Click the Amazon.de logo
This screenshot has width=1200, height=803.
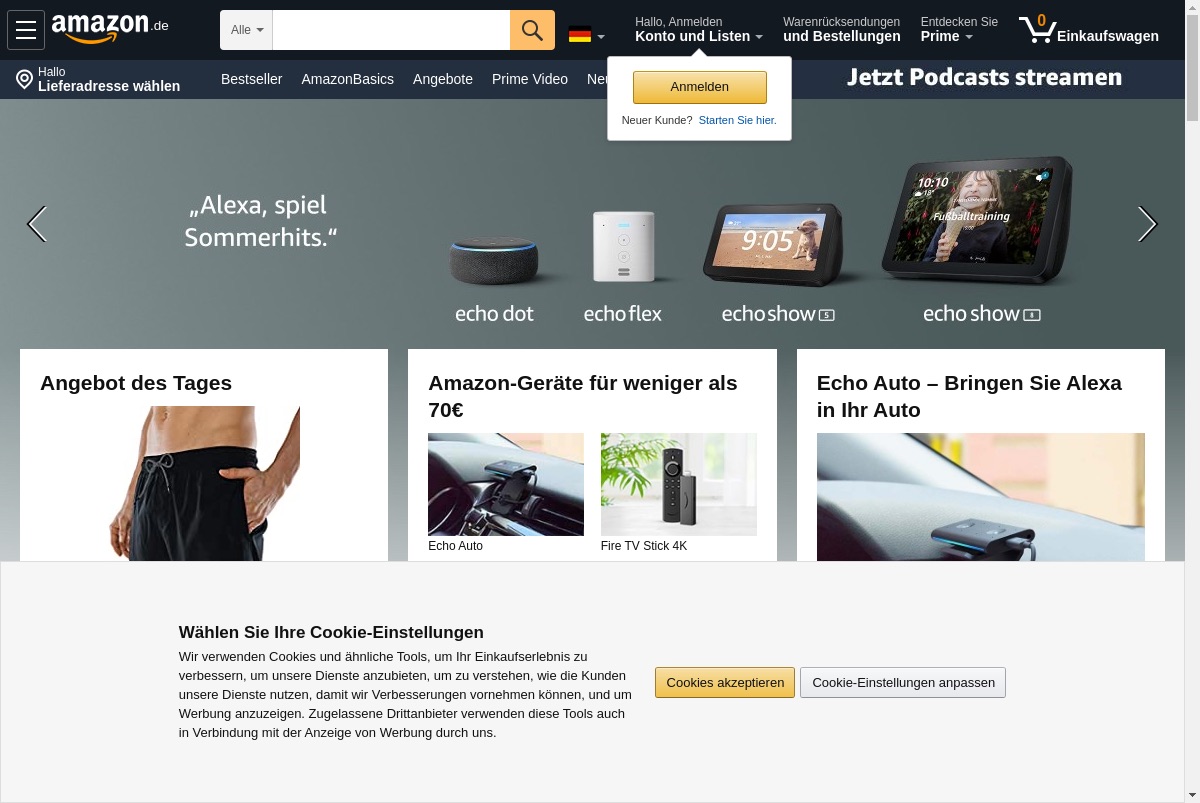point(110,29)
